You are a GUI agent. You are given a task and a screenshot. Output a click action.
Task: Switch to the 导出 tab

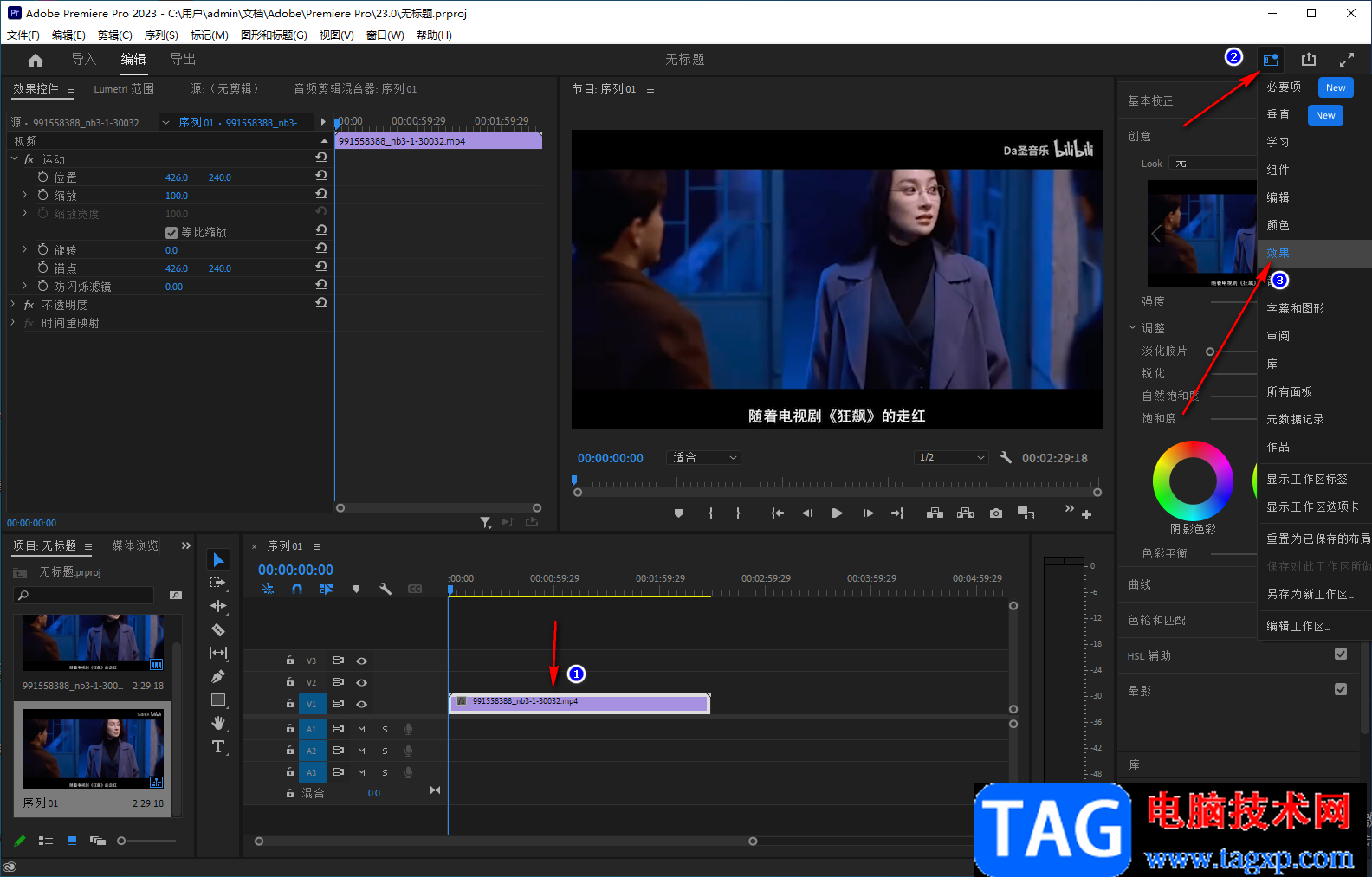click(x=183, y=60)
